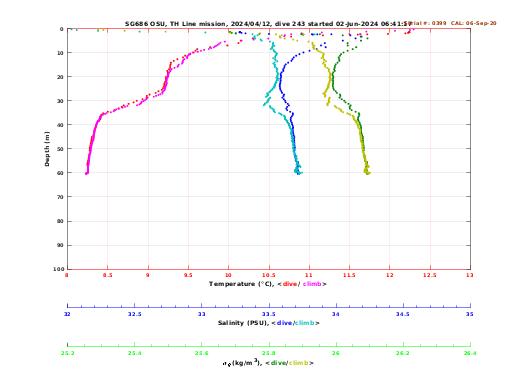Click the yellow 'climb' density legend word
This screenshot has width=520, height=390.
299,363
